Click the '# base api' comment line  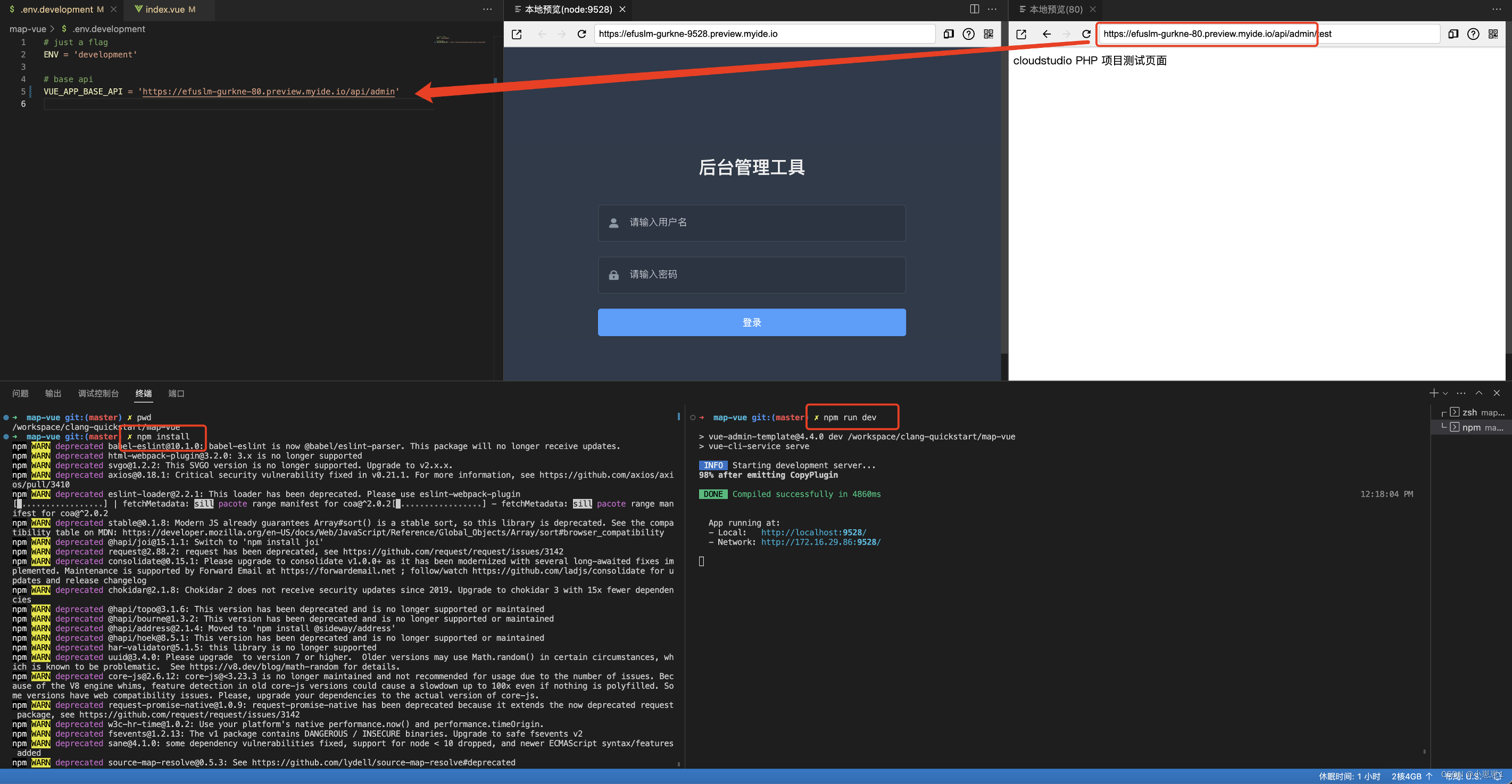click(x=68, y=79)
